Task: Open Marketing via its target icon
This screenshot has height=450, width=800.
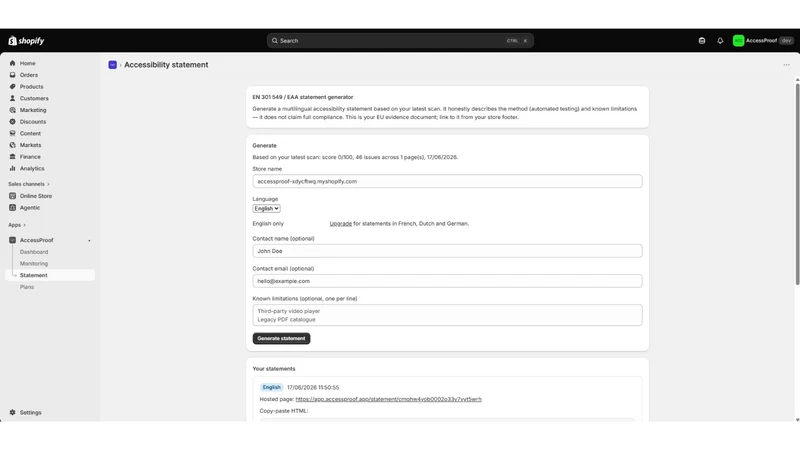Action: [12, 110]
